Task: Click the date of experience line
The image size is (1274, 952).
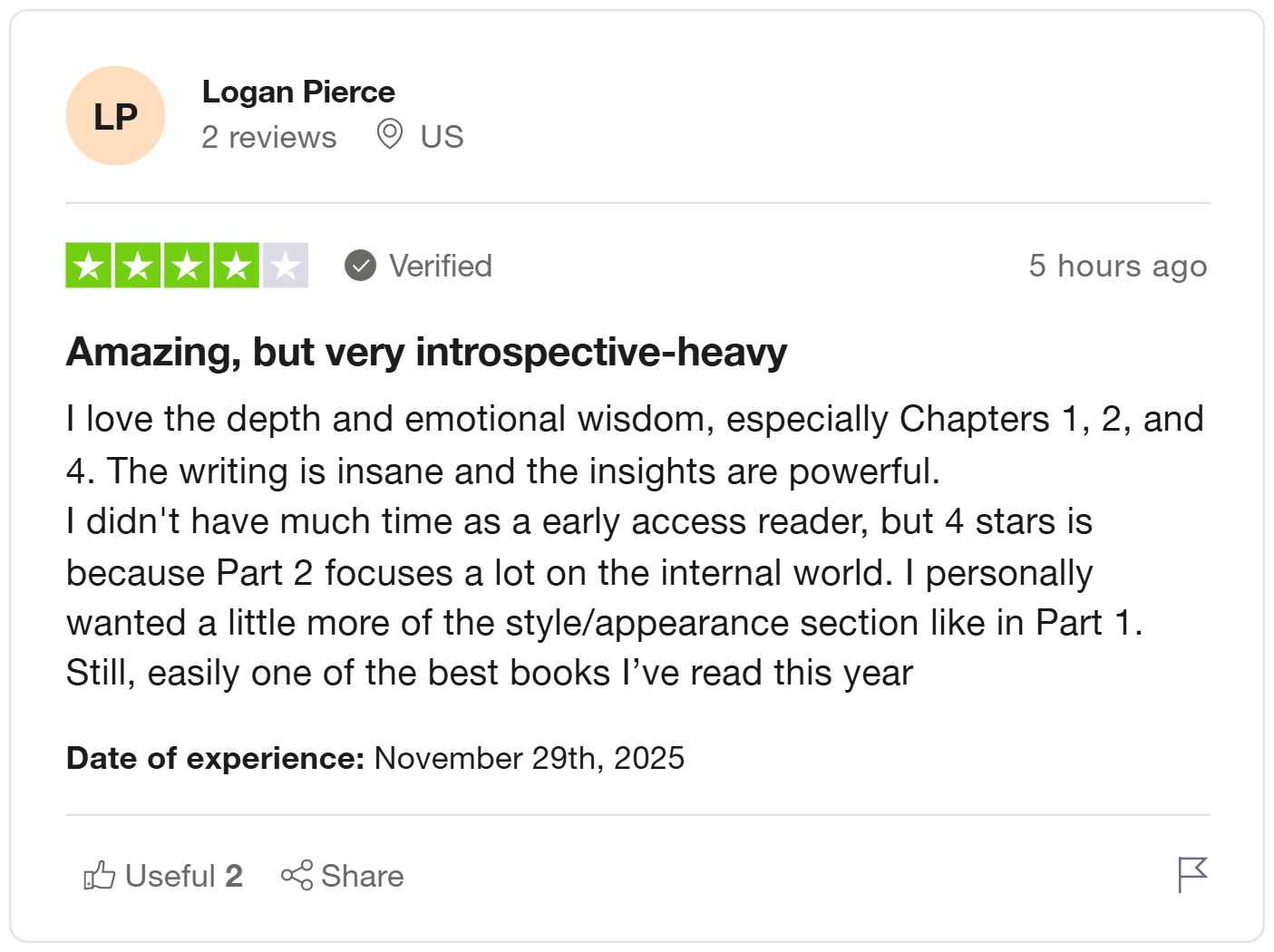Action: coord(374,758)
